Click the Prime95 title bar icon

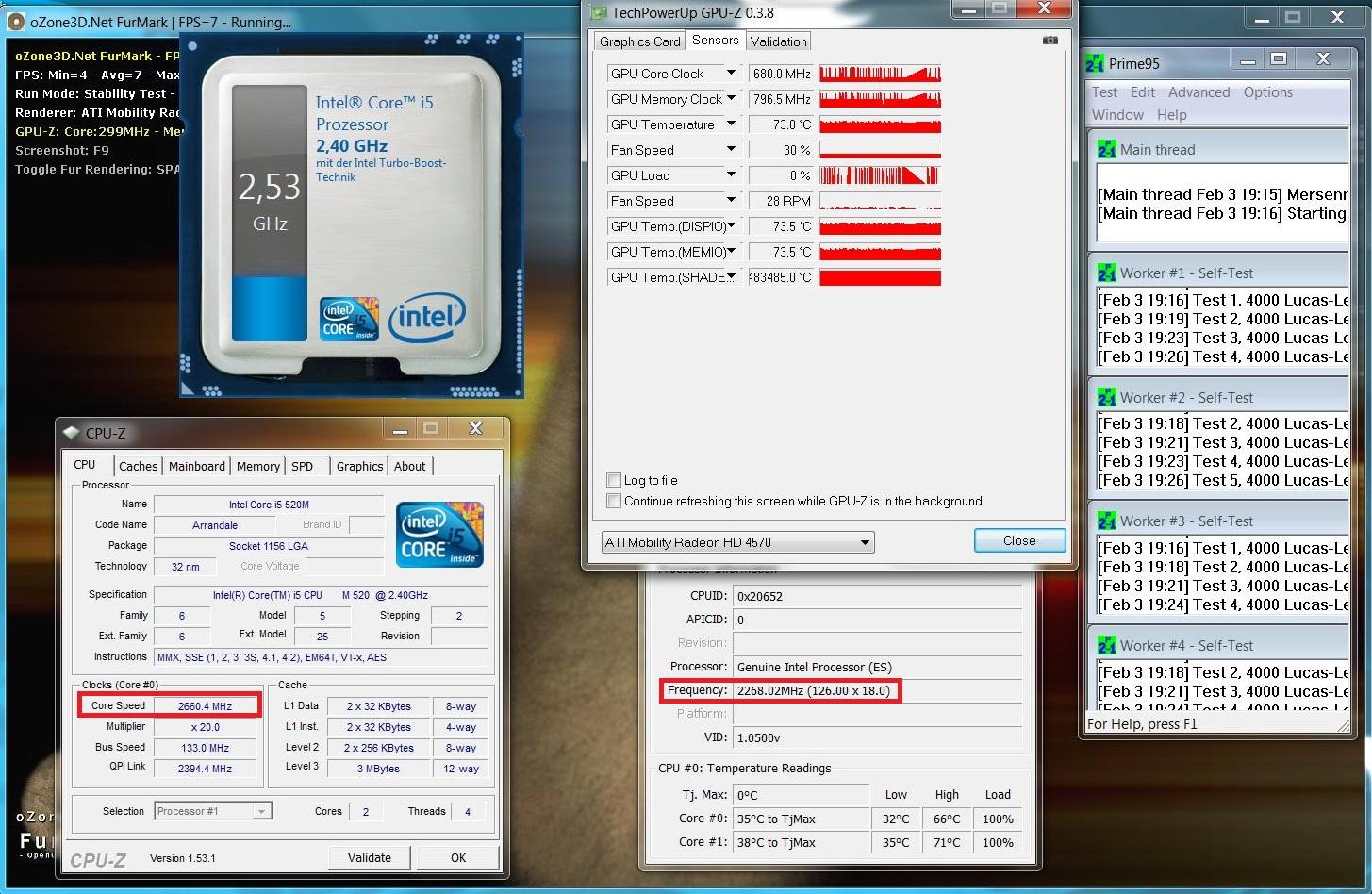pos(1095,64)
